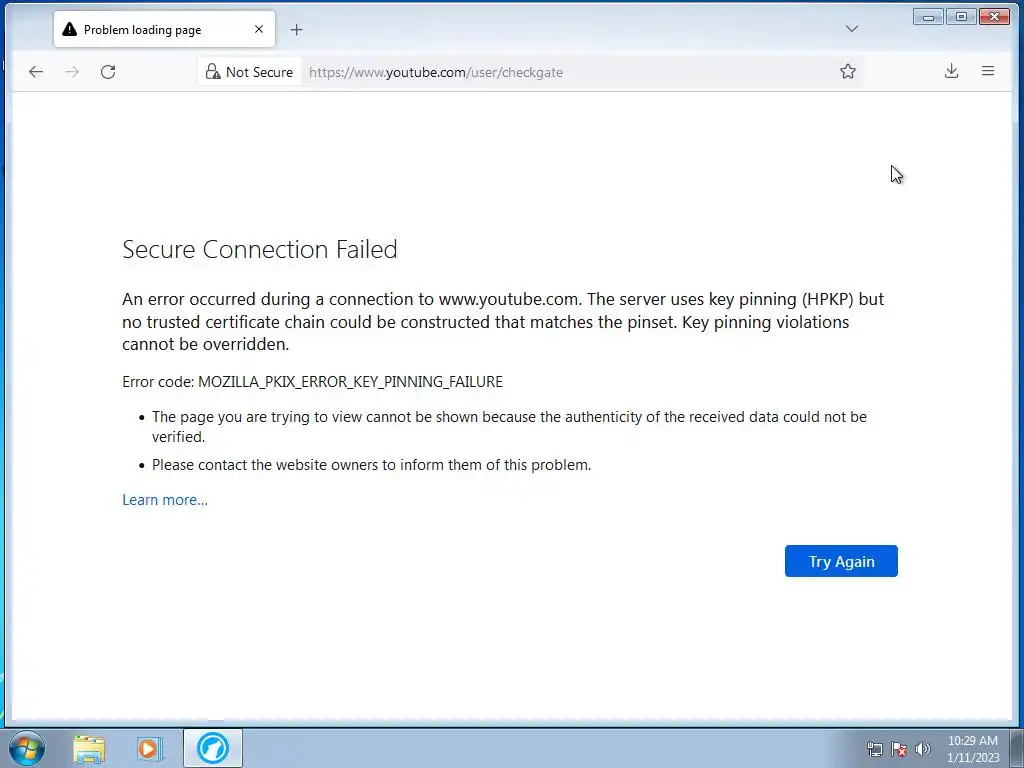
Task: Open the hamburger application menu
Action: pos(988,71)
